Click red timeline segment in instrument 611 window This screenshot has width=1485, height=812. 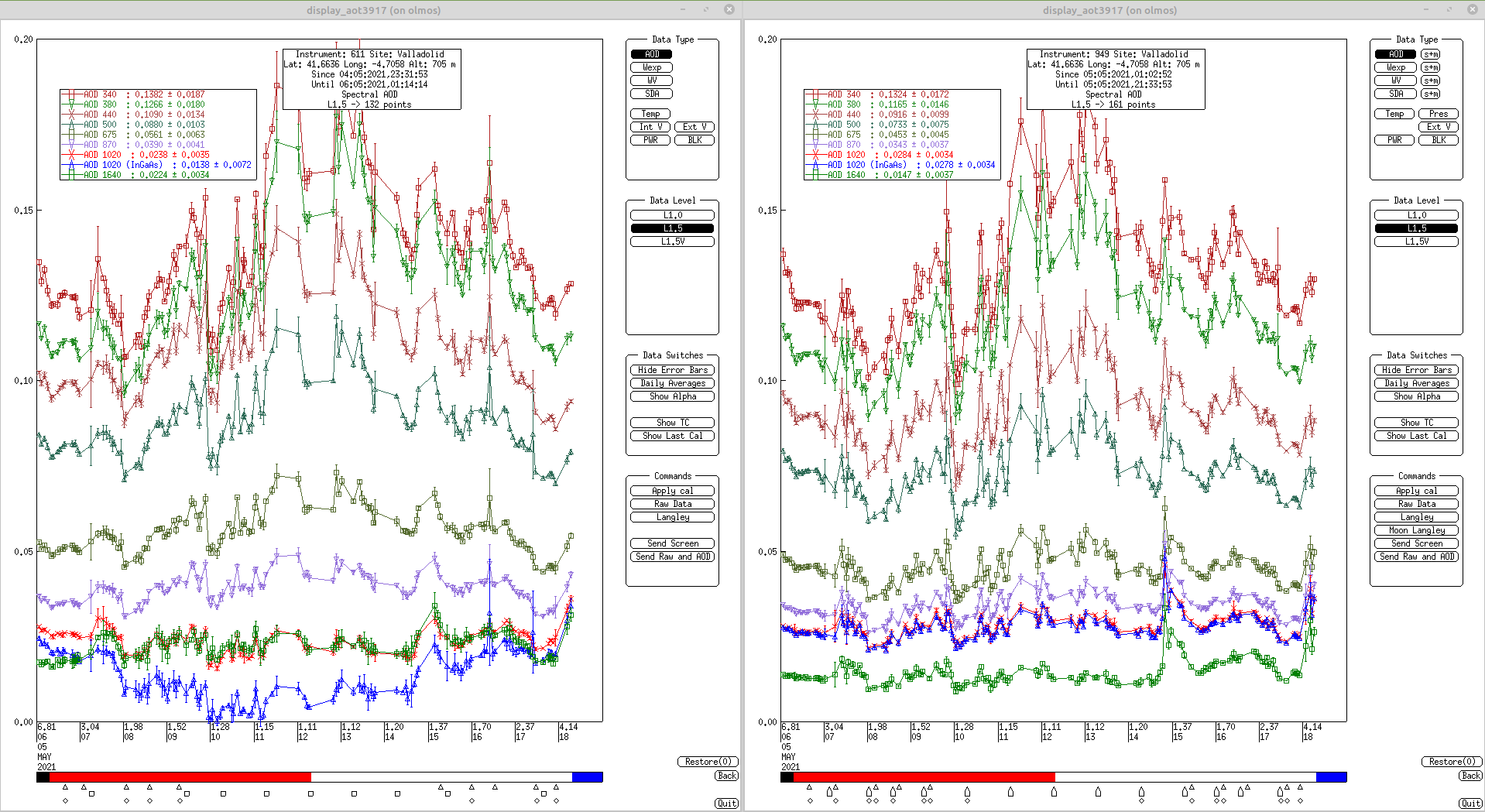(x=180, y=776)
